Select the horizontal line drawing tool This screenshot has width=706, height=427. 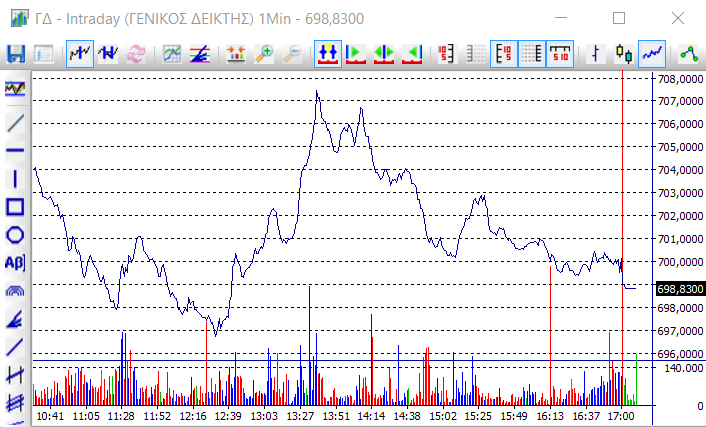(15, 150)
